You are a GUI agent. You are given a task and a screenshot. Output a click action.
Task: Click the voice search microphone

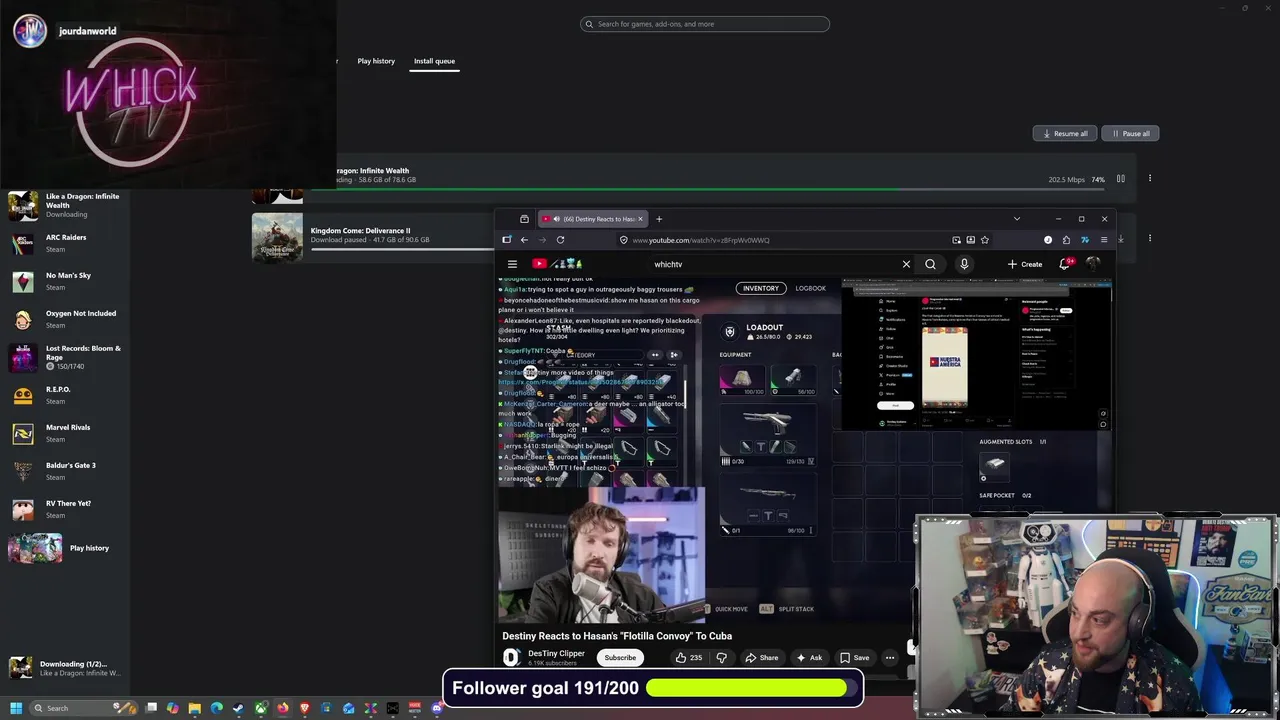click(964, 264)
